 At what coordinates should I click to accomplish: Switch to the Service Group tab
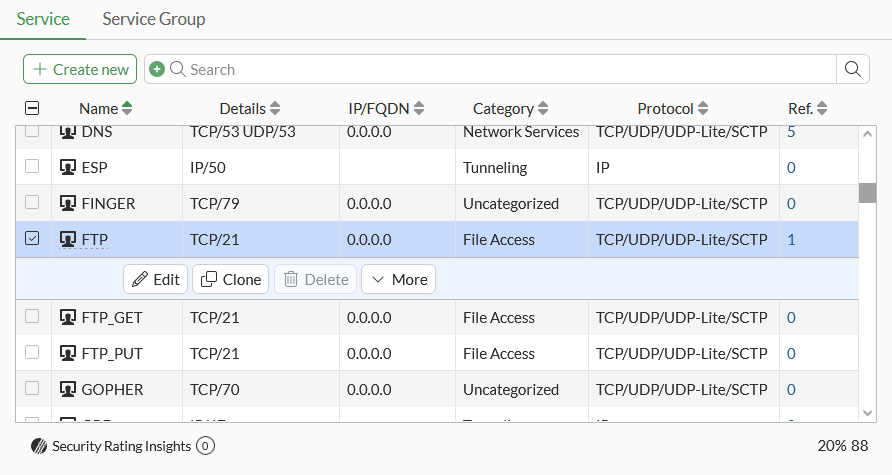[153, 19]
